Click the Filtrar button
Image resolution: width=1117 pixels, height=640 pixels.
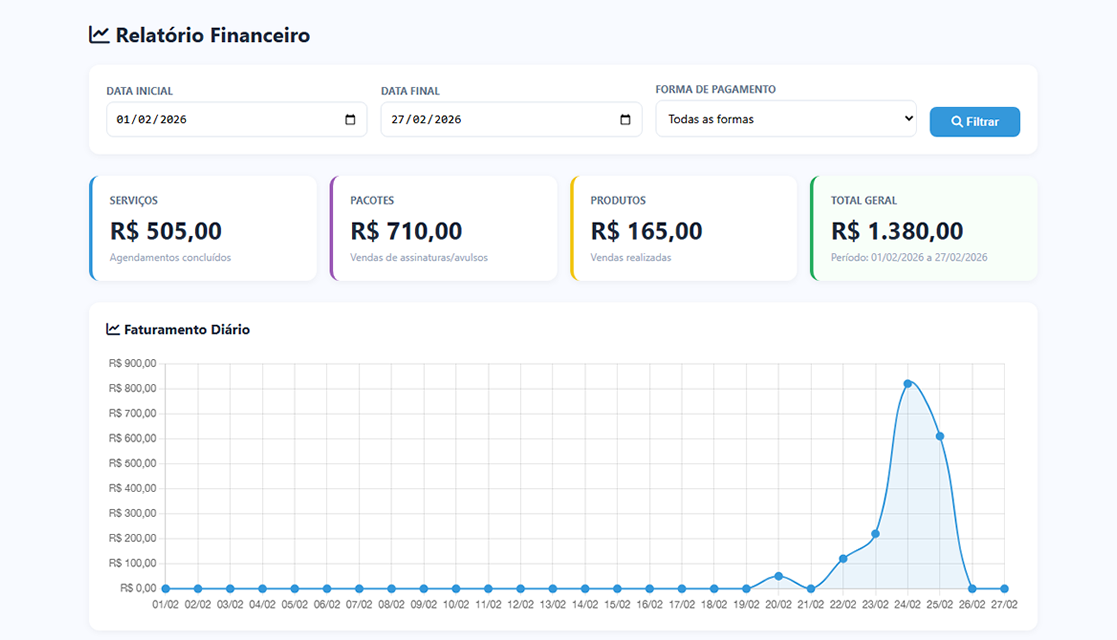(x=974, y=121)
